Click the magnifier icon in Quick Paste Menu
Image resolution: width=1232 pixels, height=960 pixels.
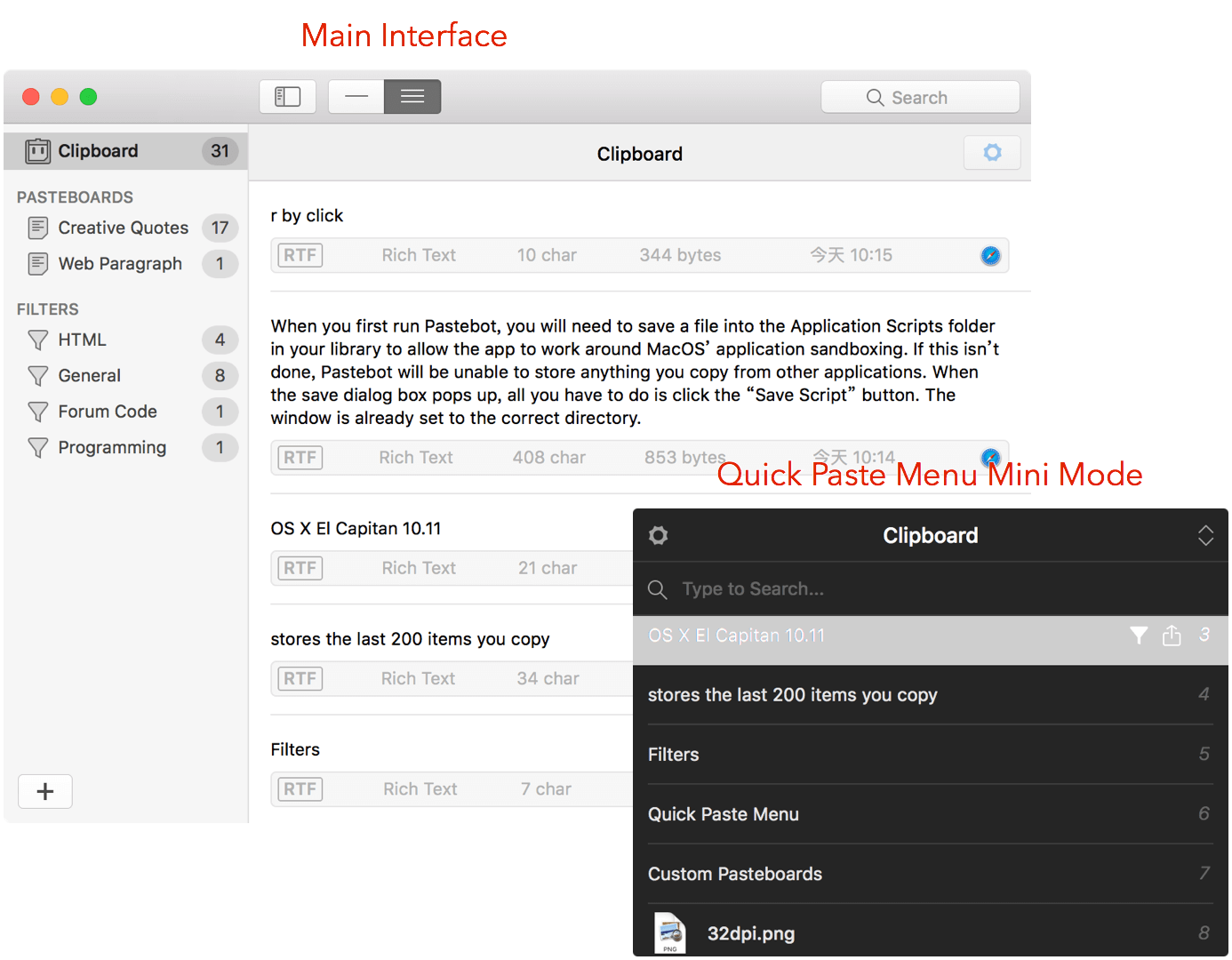(x=658, y=589)
